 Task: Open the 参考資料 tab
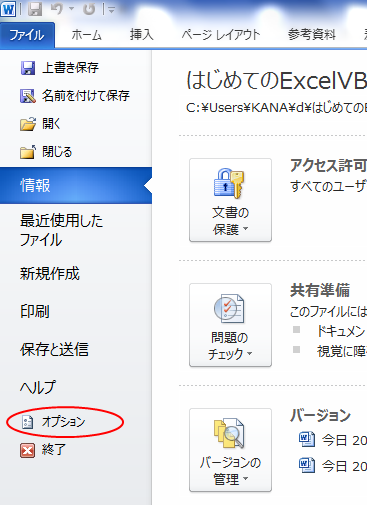312,35
